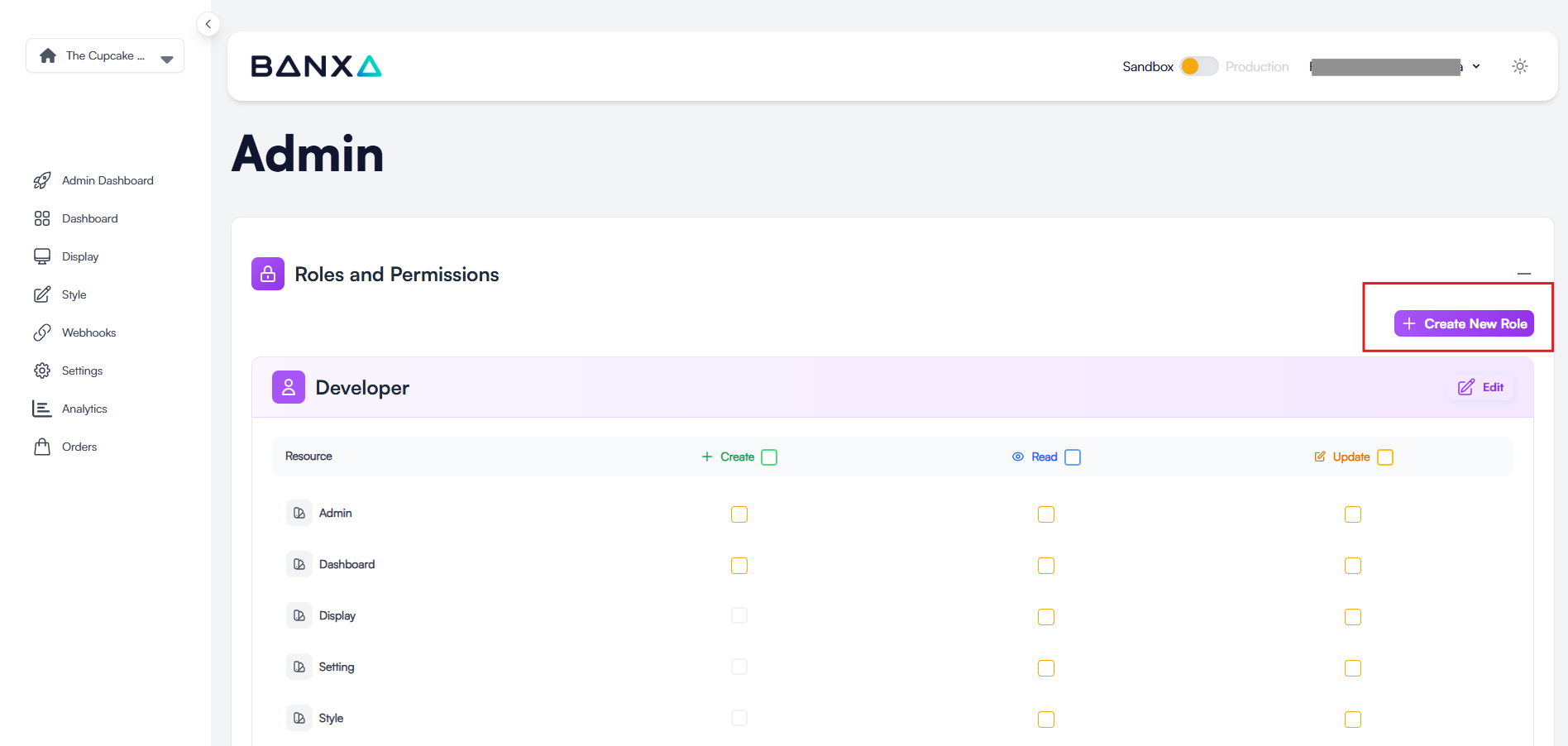Click the home icon in organization selector
1568x746 pixels.
[48, 55]
